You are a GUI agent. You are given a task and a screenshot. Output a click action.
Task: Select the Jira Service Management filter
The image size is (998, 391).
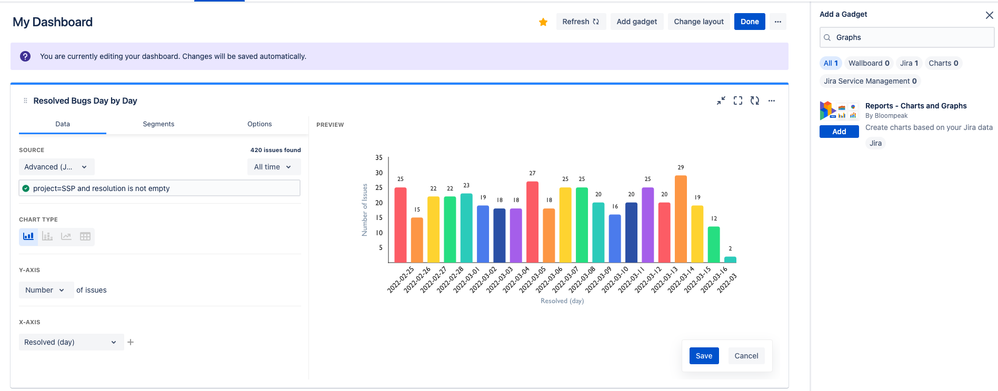tap(870, 81)
